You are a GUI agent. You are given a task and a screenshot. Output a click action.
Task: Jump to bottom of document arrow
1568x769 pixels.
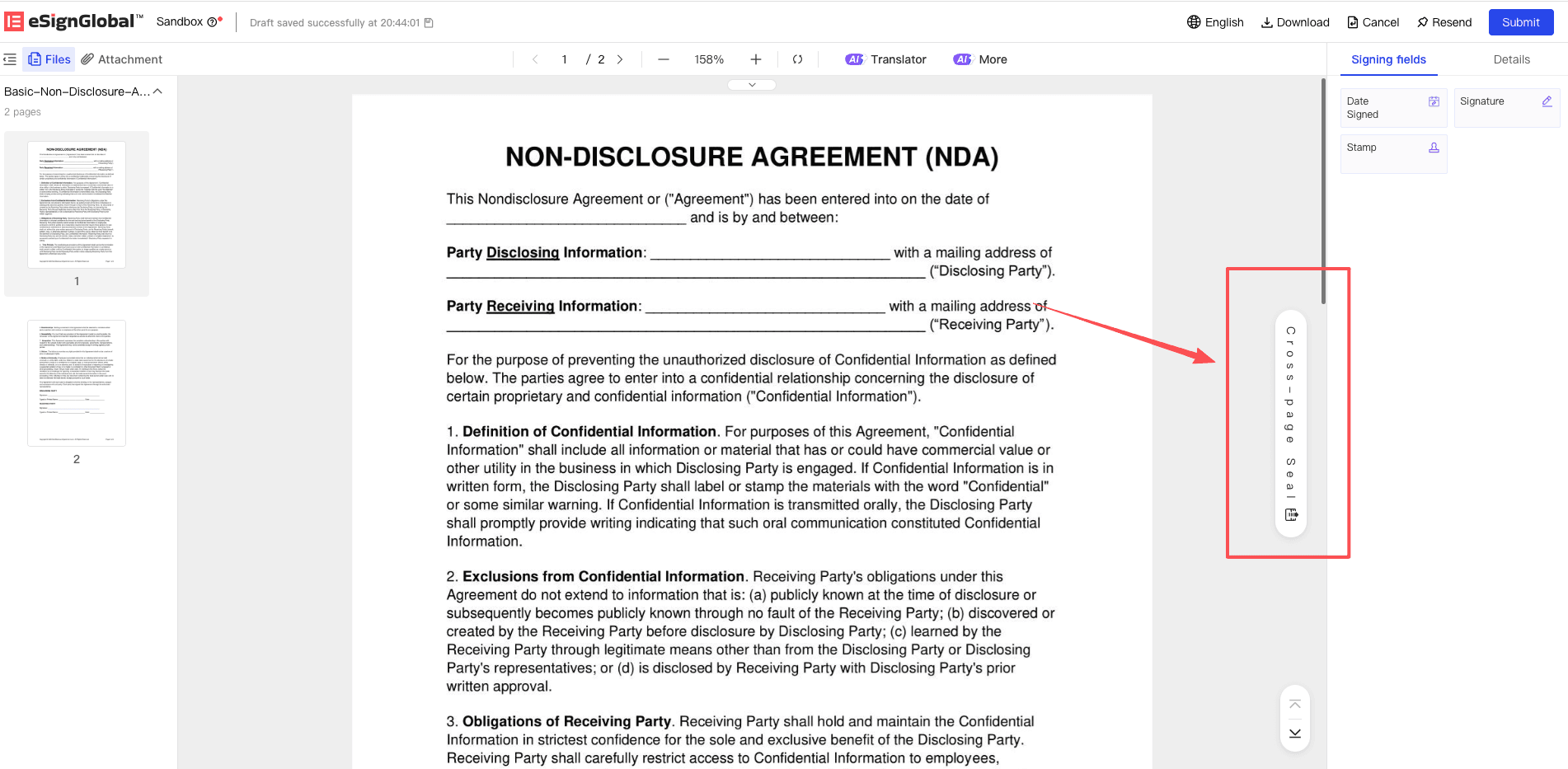(x=1295, y=734)
